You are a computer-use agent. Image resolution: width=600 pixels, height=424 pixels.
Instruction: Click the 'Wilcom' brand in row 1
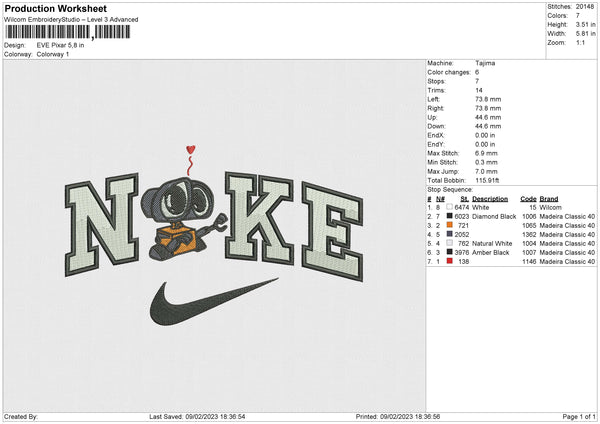551,207
